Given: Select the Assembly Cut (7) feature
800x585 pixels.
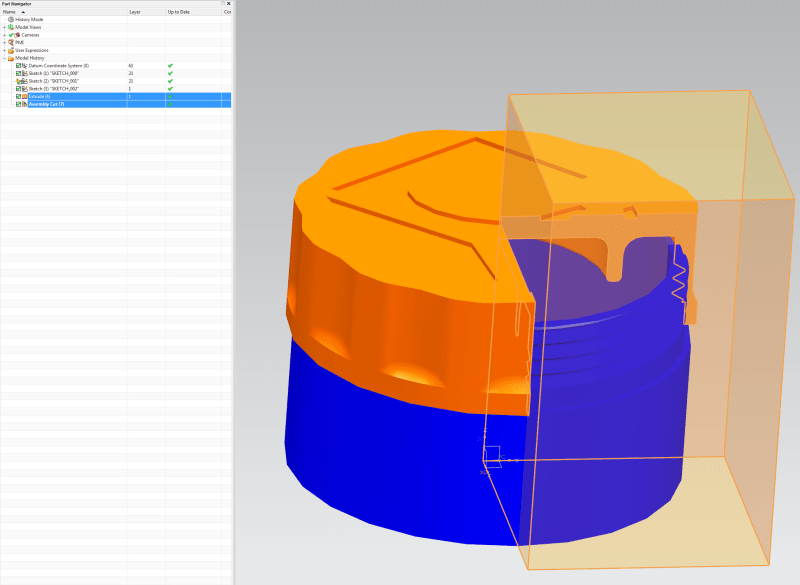Looking at the screenshot, I should 46,104.
